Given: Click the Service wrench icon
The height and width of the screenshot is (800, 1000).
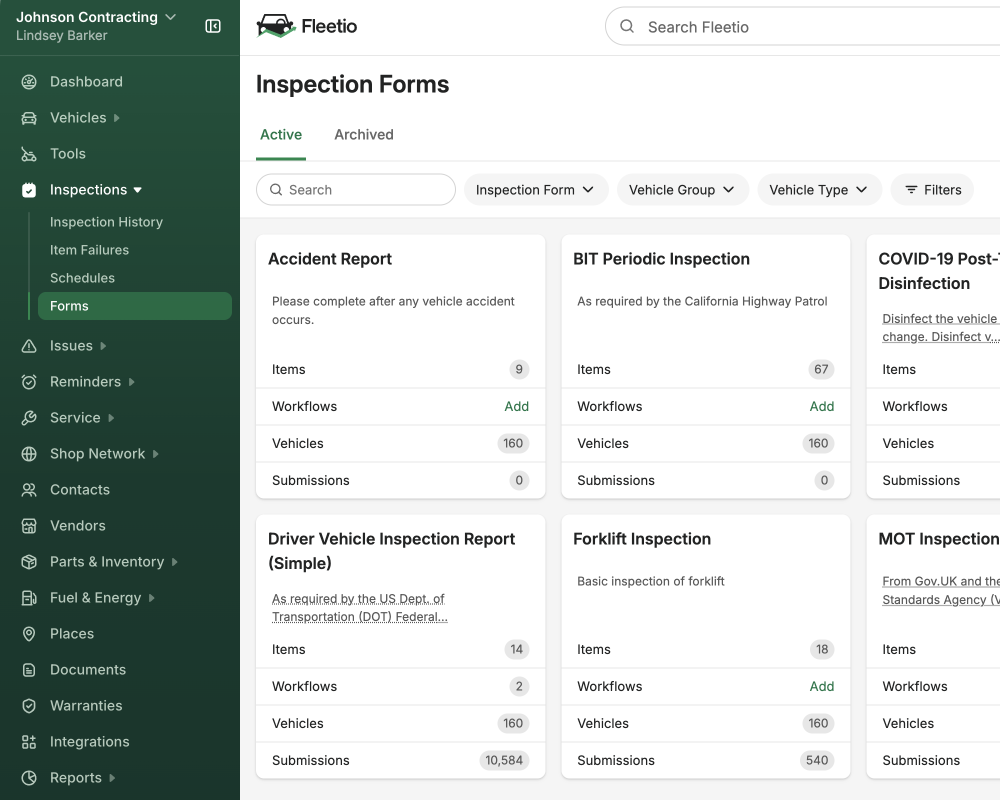Looking at the screenshot, I should coord(29,418).
